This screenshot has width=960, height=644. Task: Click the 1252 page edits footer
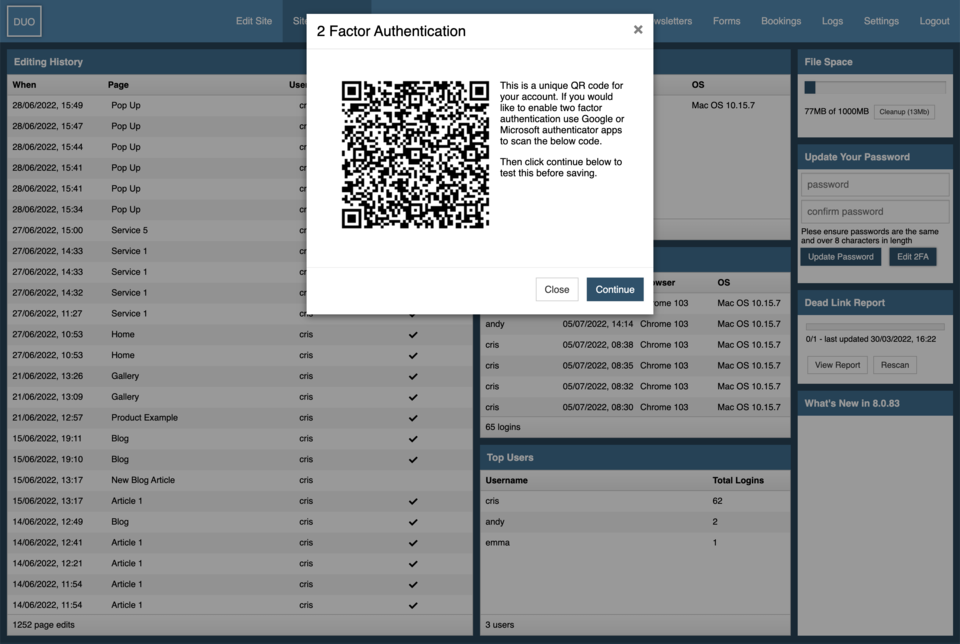[x=43, y=625]
